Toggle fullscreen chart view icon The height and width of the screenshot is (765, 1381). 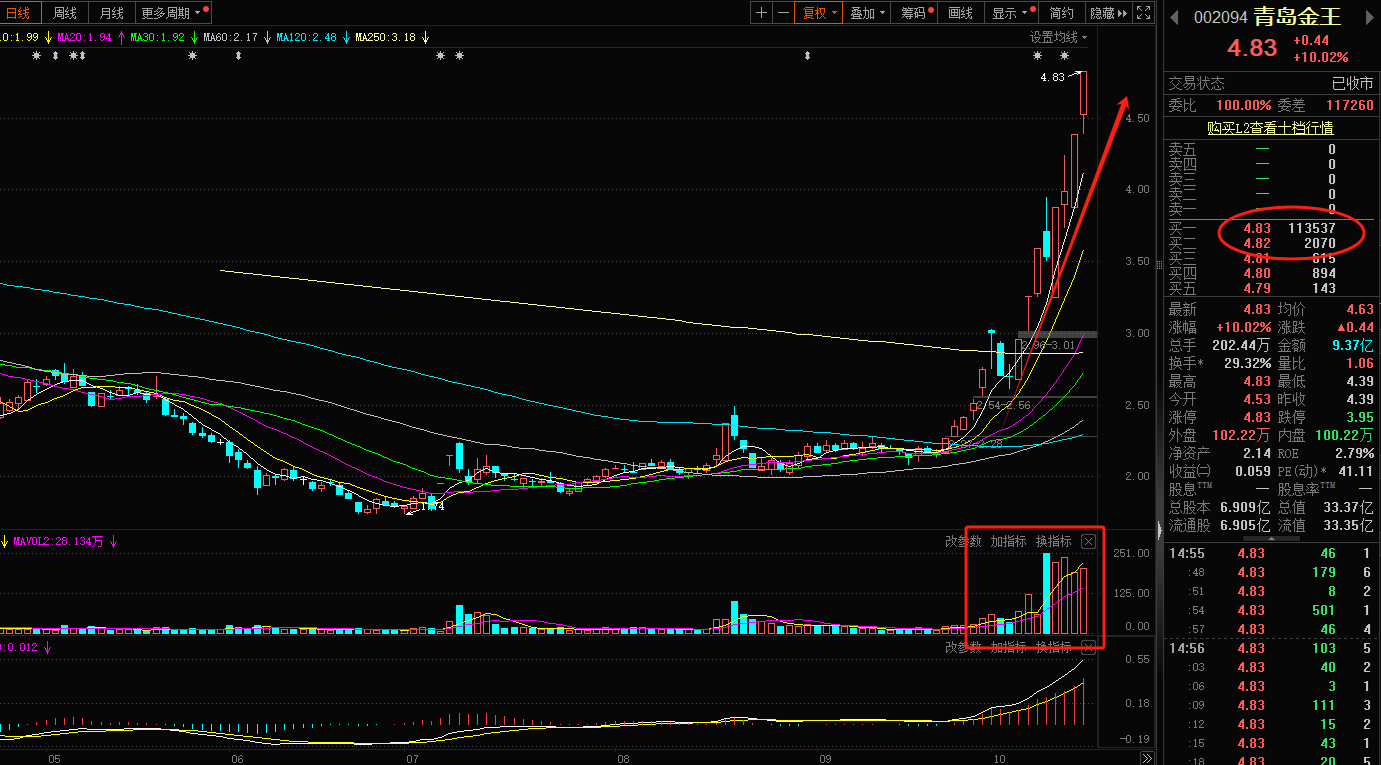coord(1143,13)
